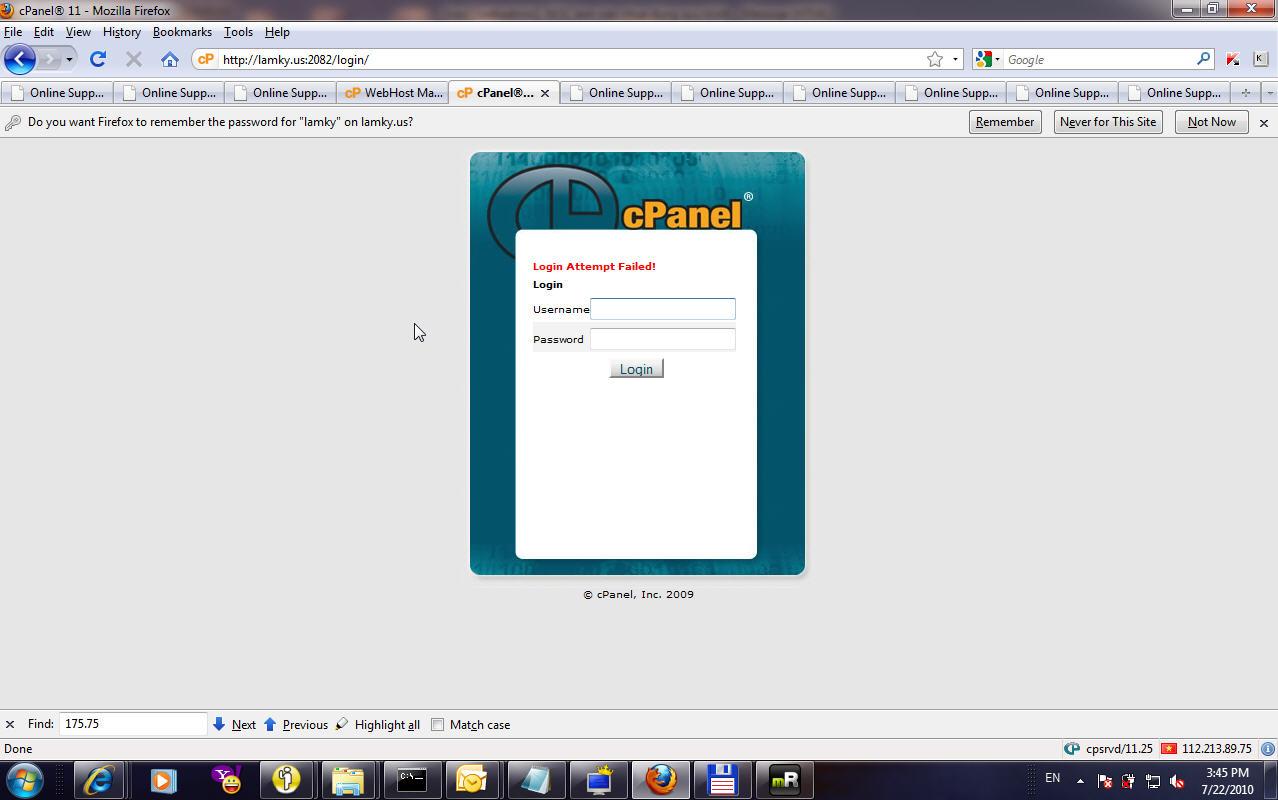Enable the Match case checkbox
Image resolution: width=1278 pixels, height=800 pixels.
[x=438, y=724]
